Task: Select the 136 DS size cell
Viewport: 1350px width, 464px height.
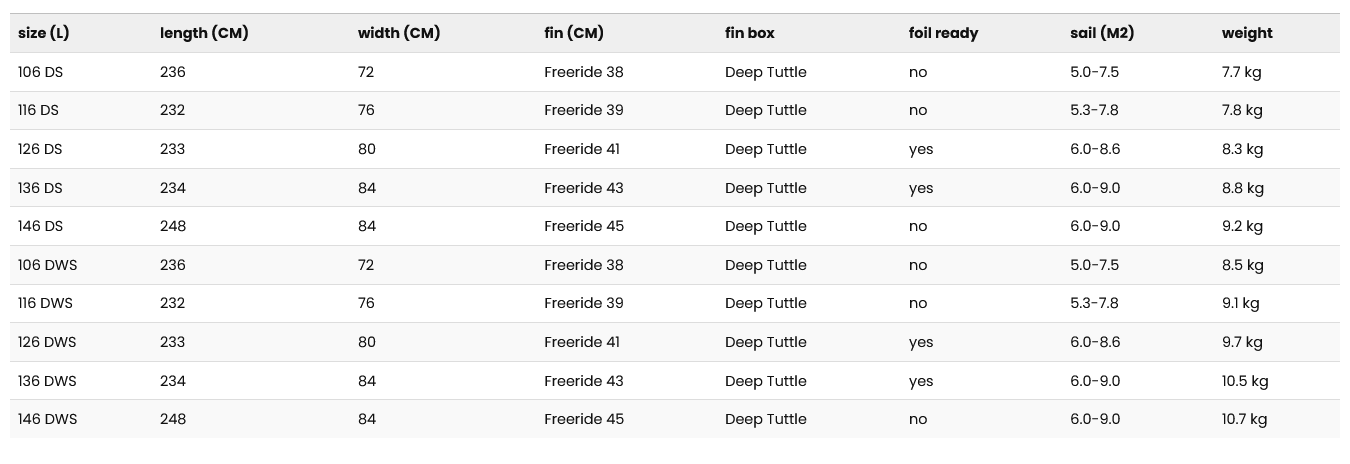Action: point(41,188)
